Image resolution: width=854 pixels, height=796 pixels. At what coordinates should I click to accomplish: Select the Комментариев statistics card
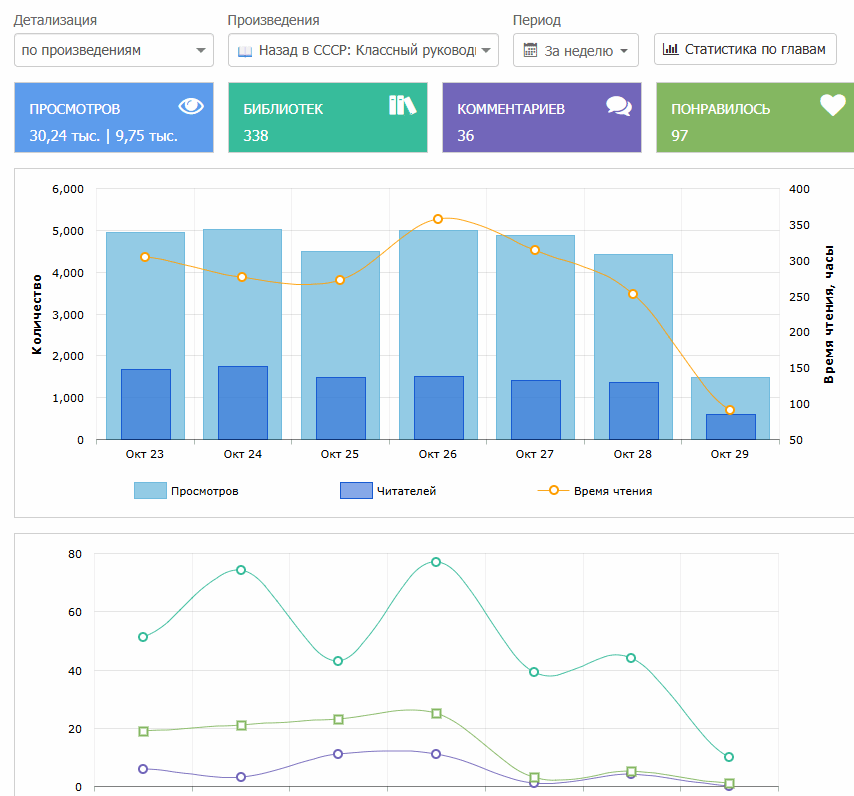coord(541,118)
